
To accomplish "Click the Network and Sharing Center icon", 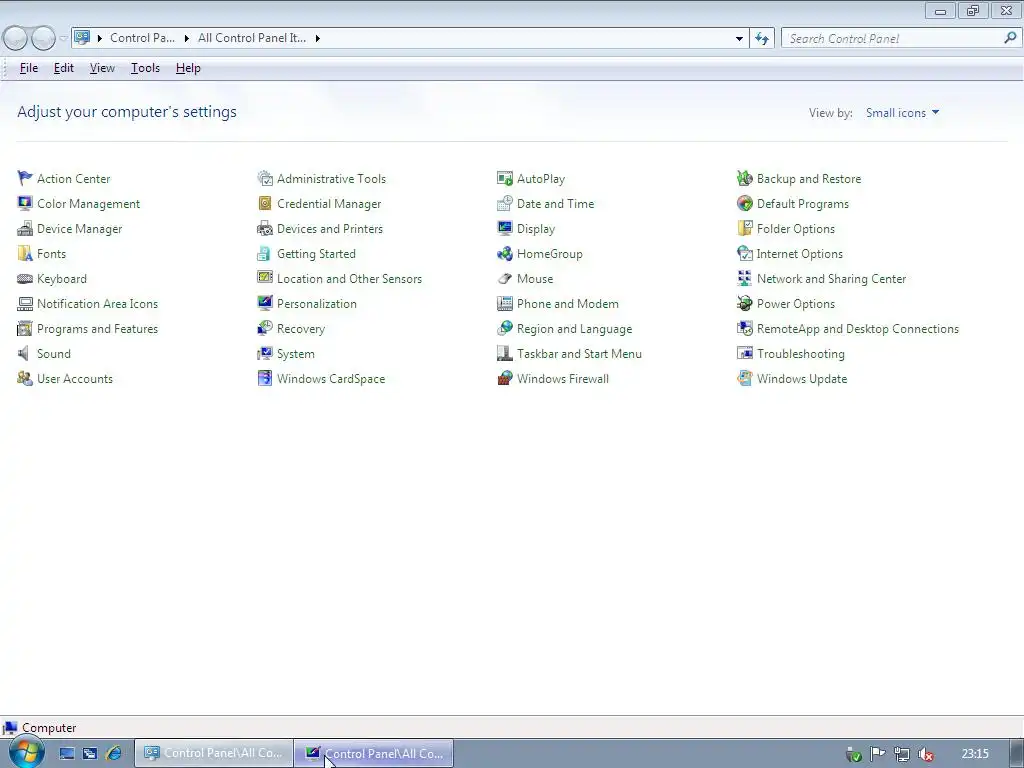I will tap(744, 279).
